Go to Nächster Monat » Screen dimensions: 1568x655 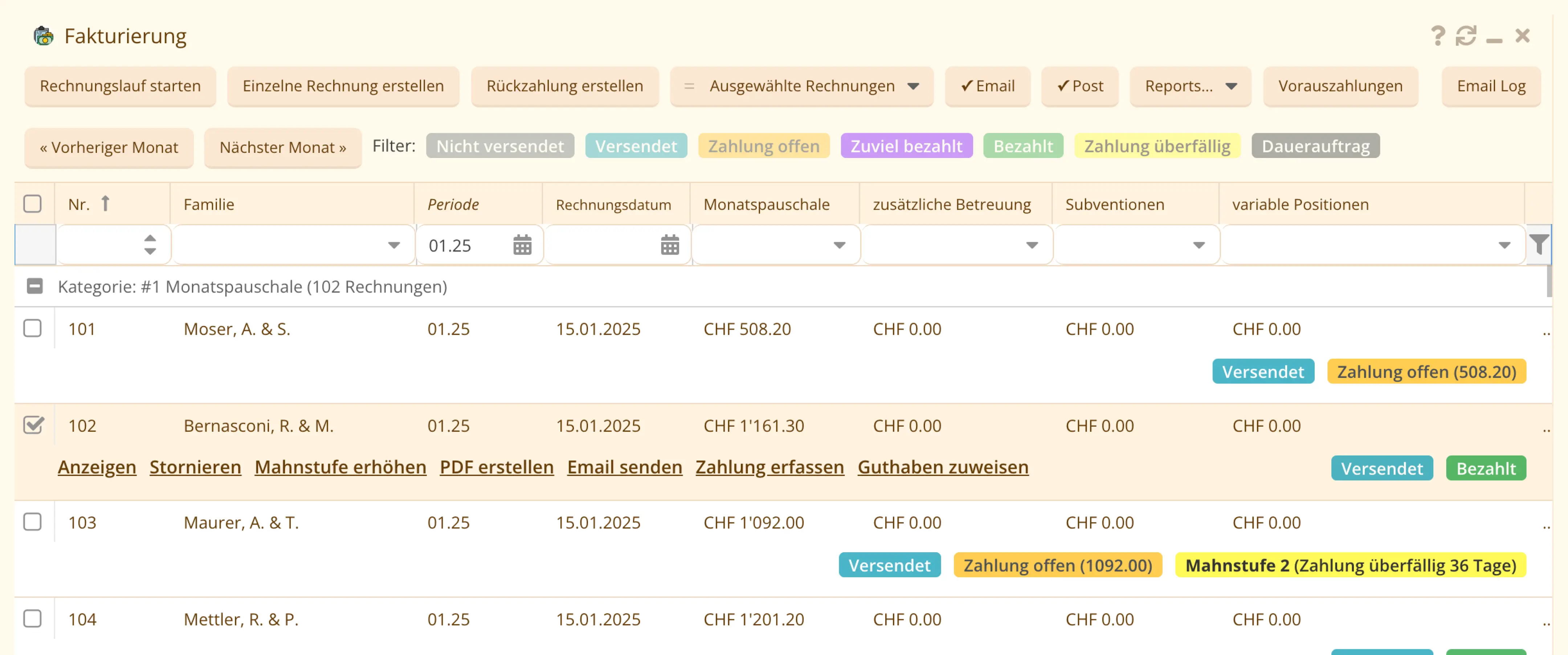(x=283, y=147)
